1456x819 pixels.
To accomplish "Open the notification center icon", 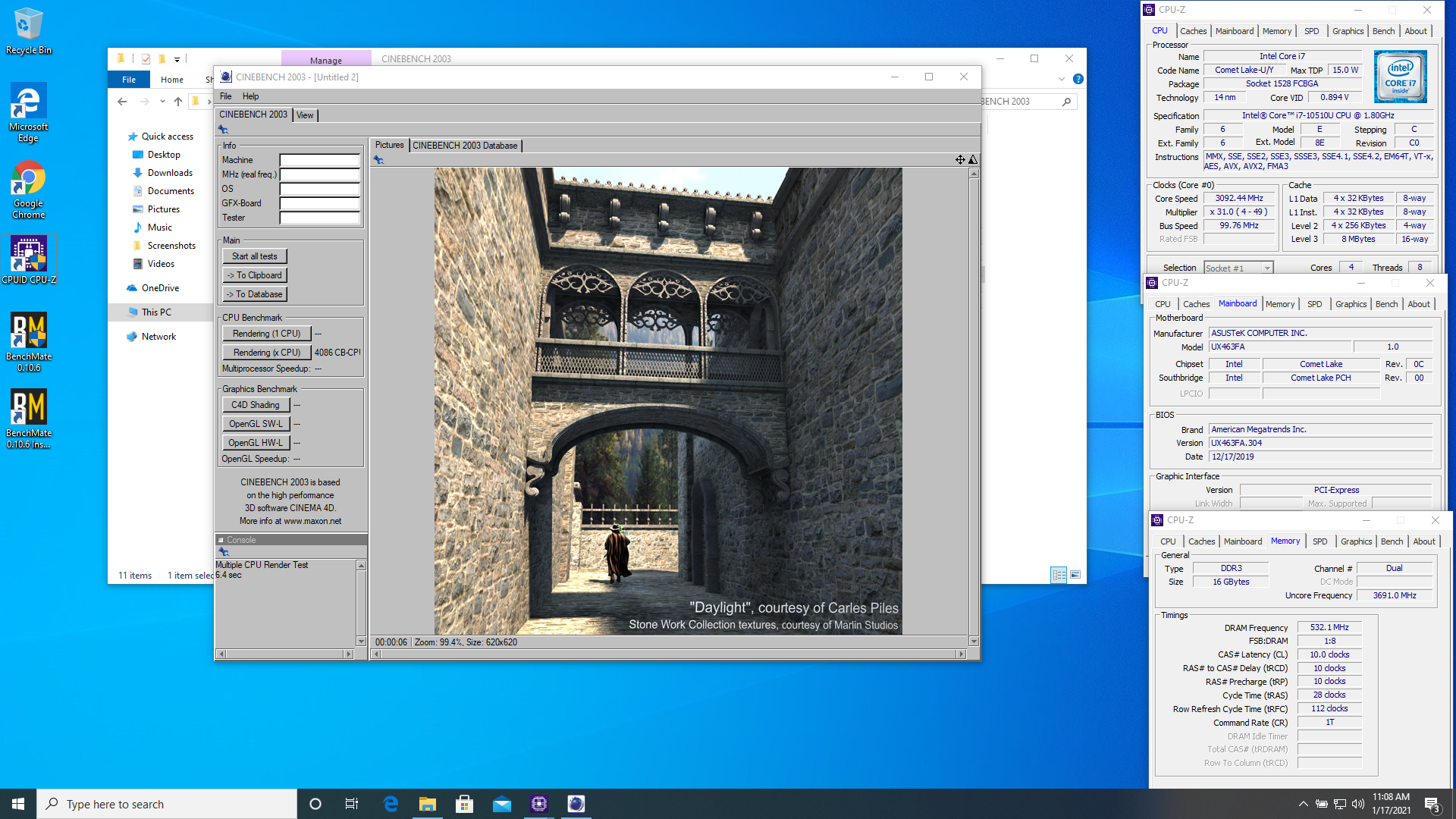I will pyautogui.click(x=1432, y=805).
